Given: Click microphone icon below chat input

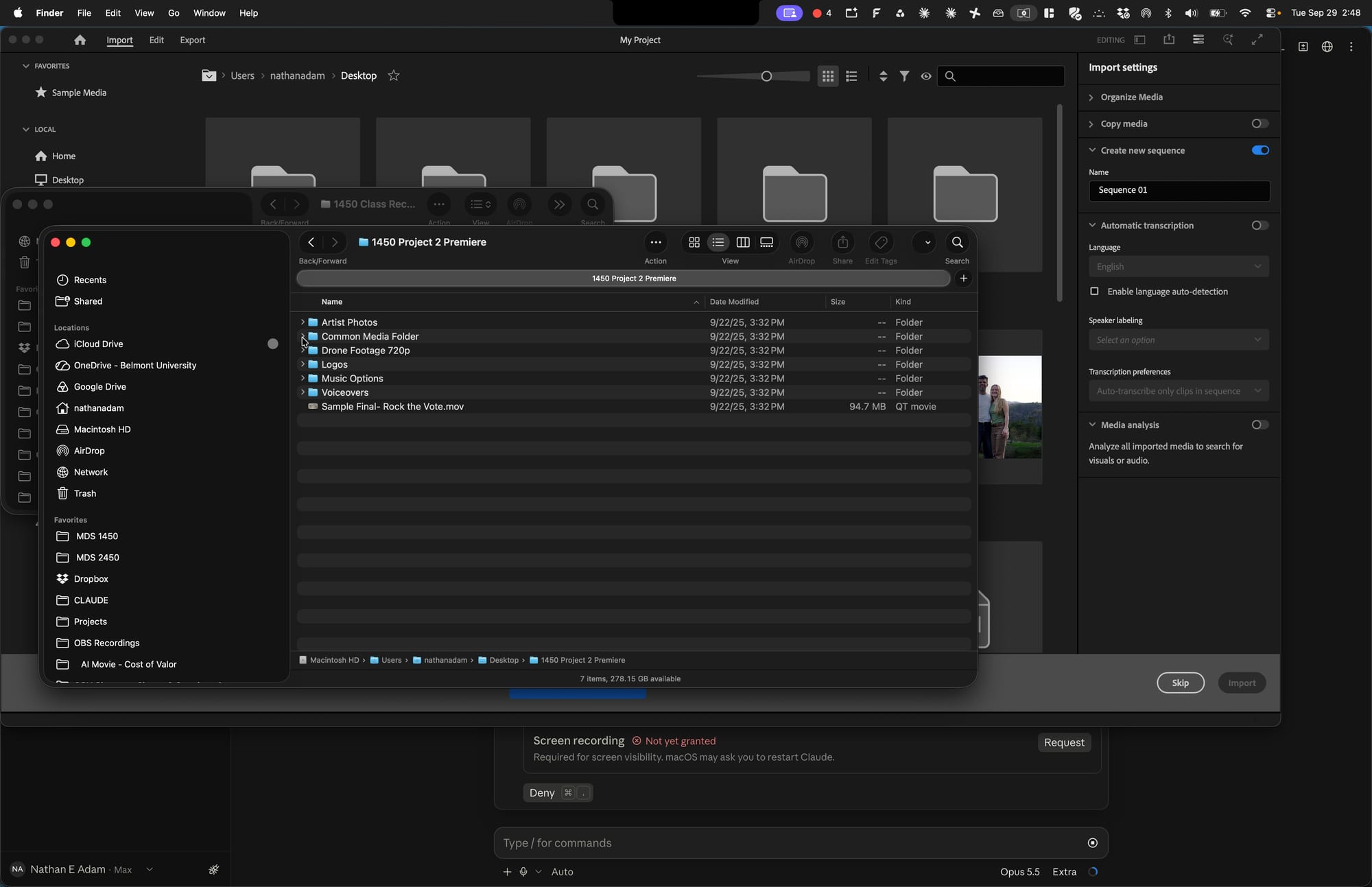Looking at the screenshot, I should 523,872.
